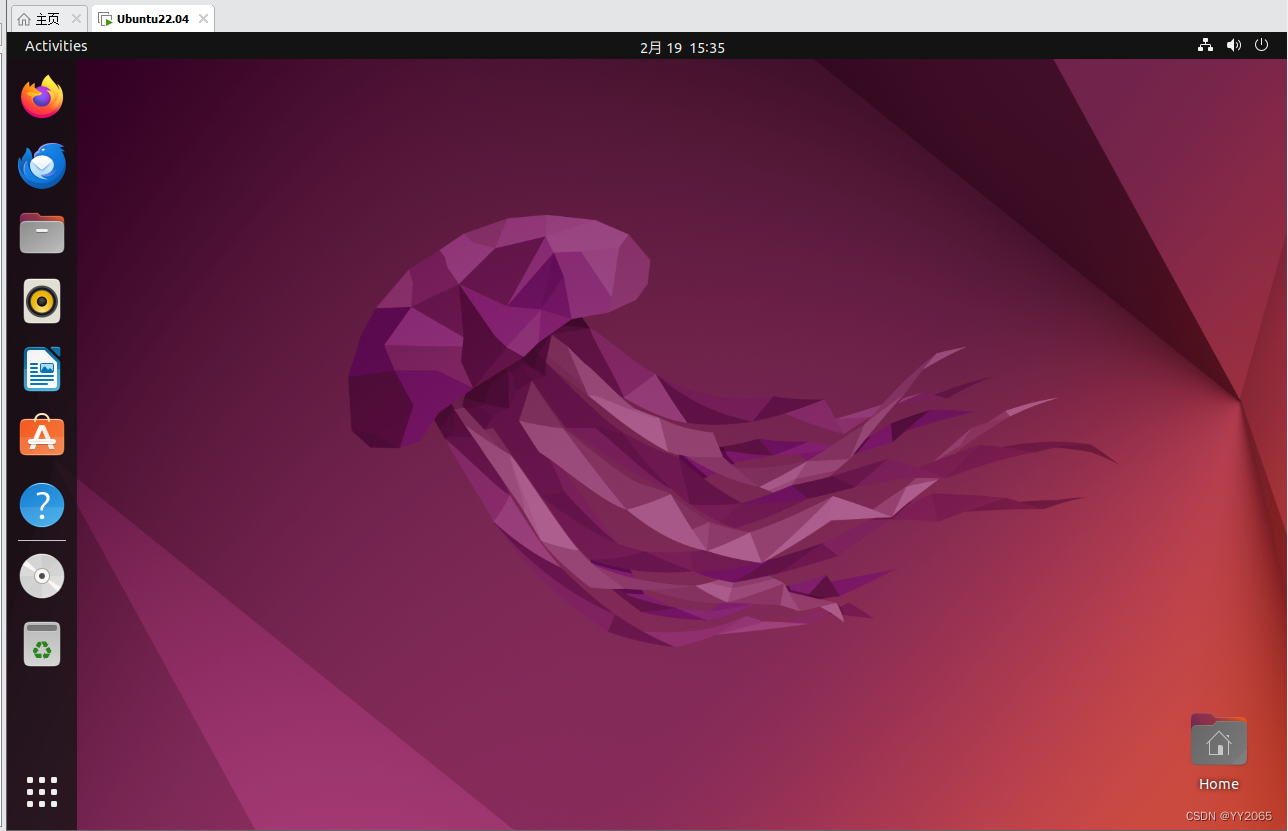The image size is (1288, 831).
Task: Launch Rhythmbox music player
Action: [42, 301]
